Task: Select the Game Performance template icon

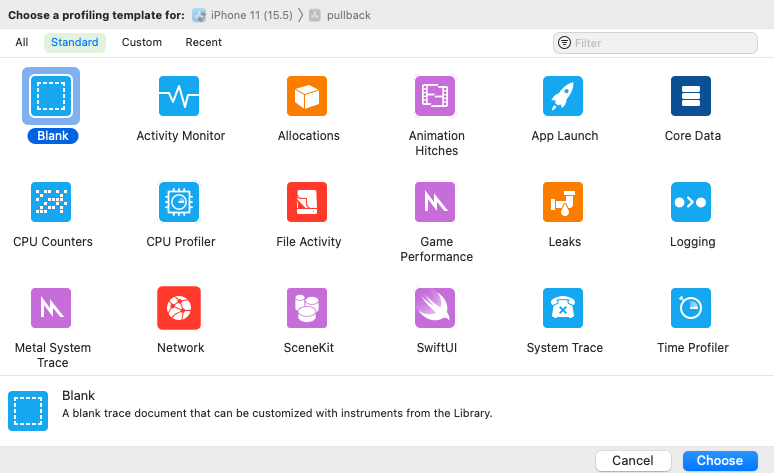Action: click(x=435, y=202)
